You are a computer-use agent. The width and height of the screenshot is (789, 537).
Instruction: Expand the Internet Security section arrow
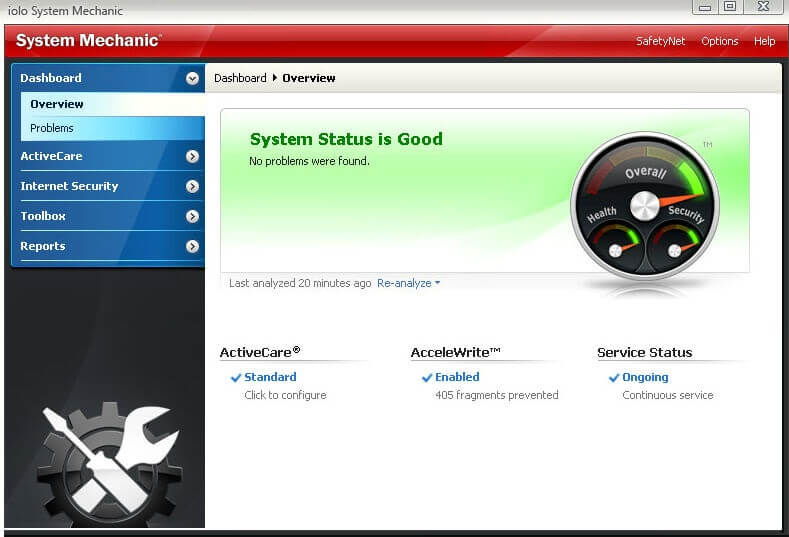pos(192,187)
